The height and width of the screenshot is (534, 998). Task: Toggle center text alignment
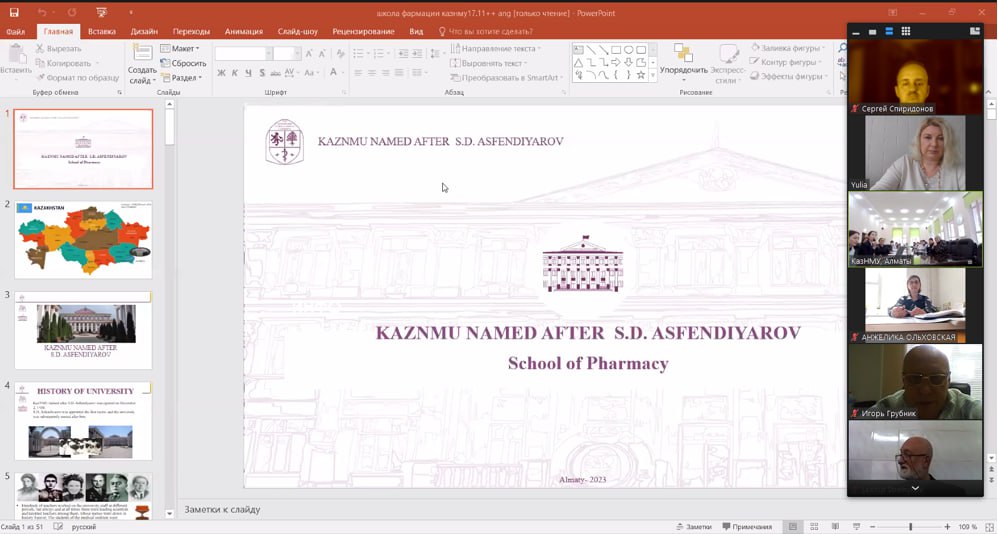click(372, 73)
